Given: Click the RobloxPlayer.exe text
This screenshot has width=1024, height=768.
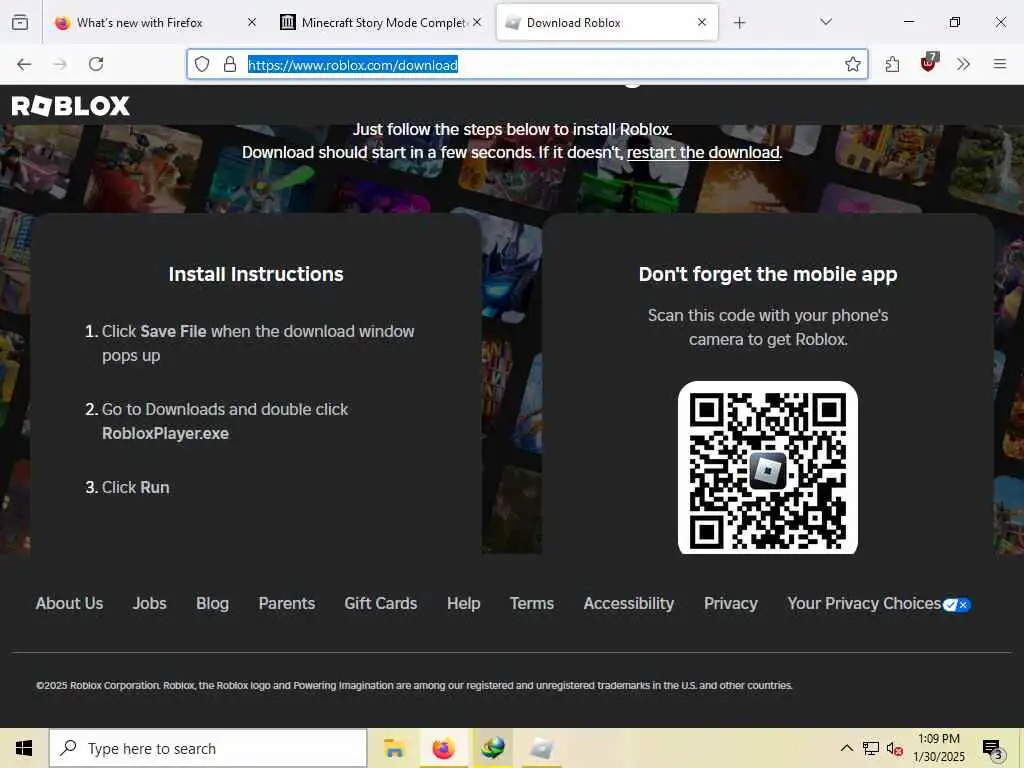Looking at the screenshot, I should pyautogui.click(x=165, y=434).
